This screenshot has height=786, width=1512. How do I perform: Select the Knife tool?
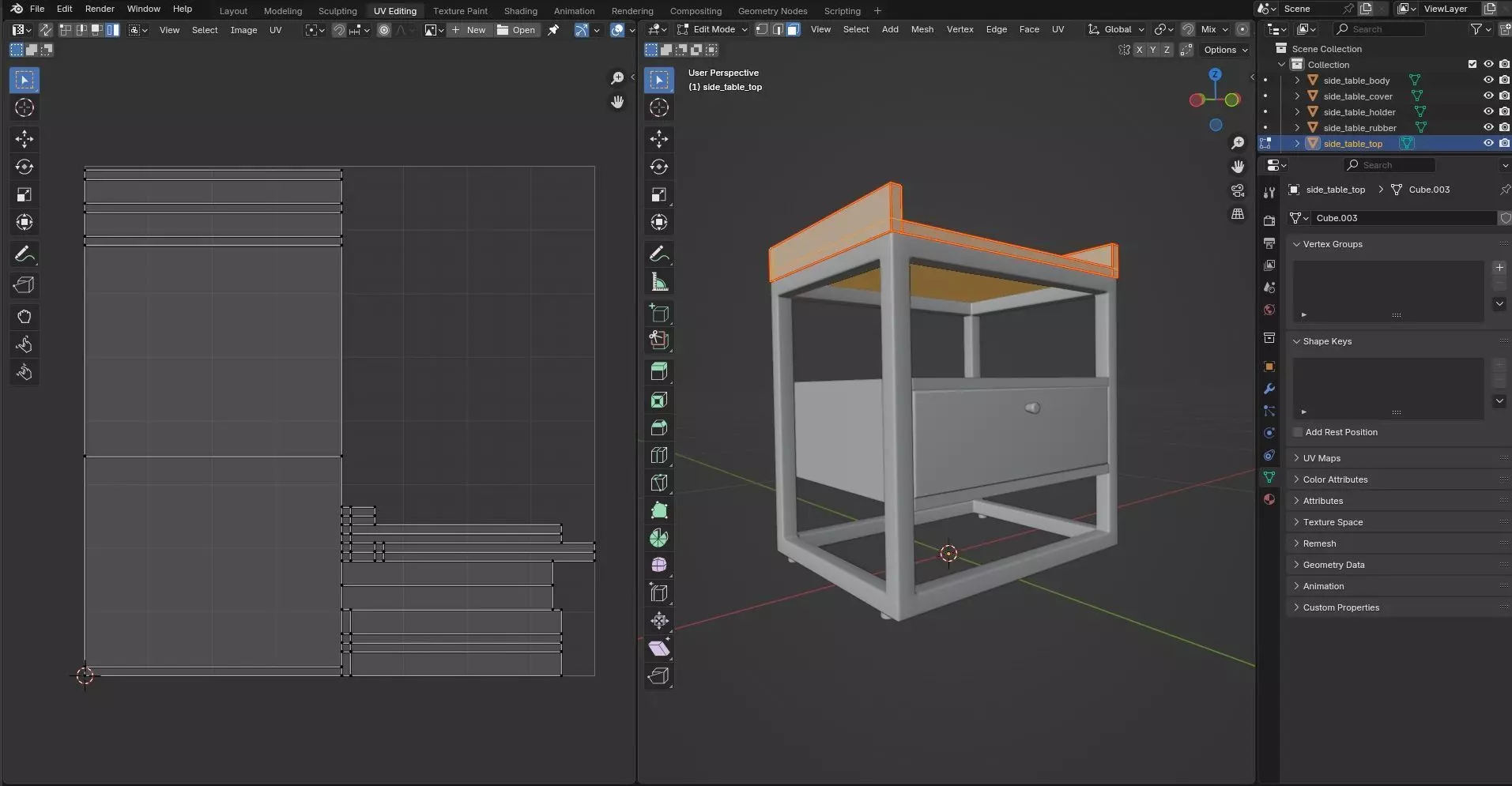tap(659, 483)
